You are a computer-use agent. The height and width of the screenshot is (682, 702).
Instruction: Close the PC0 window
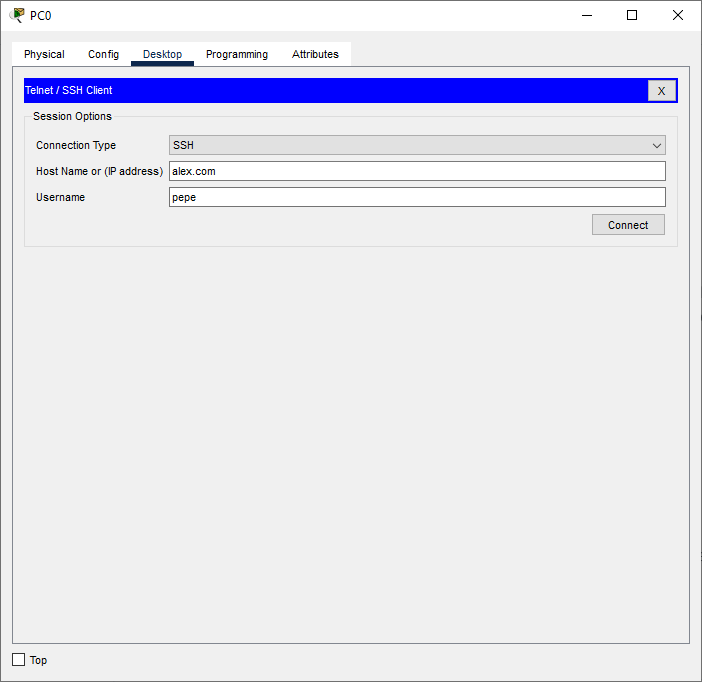[678, 15]
